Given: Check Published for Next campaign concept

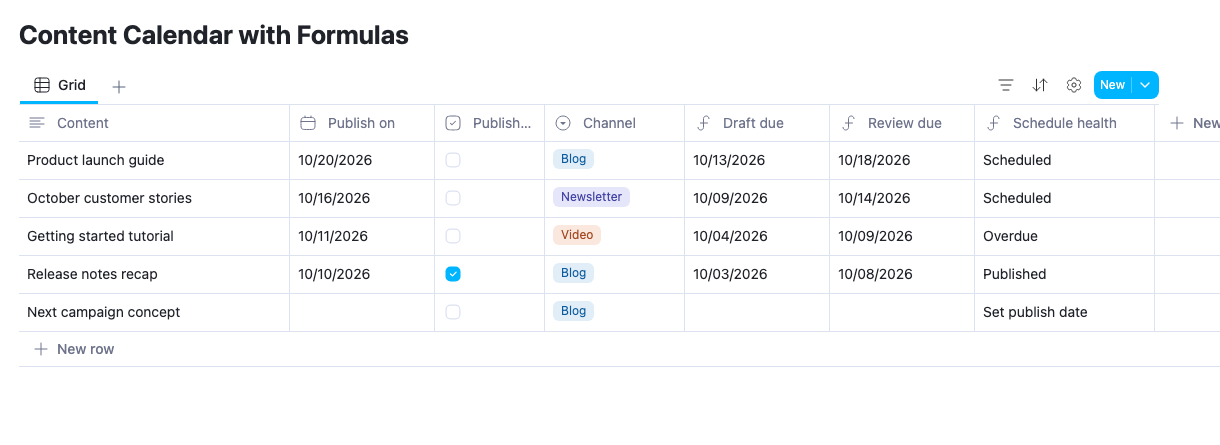Looking at the screenshot, I should tap(453, 312).
